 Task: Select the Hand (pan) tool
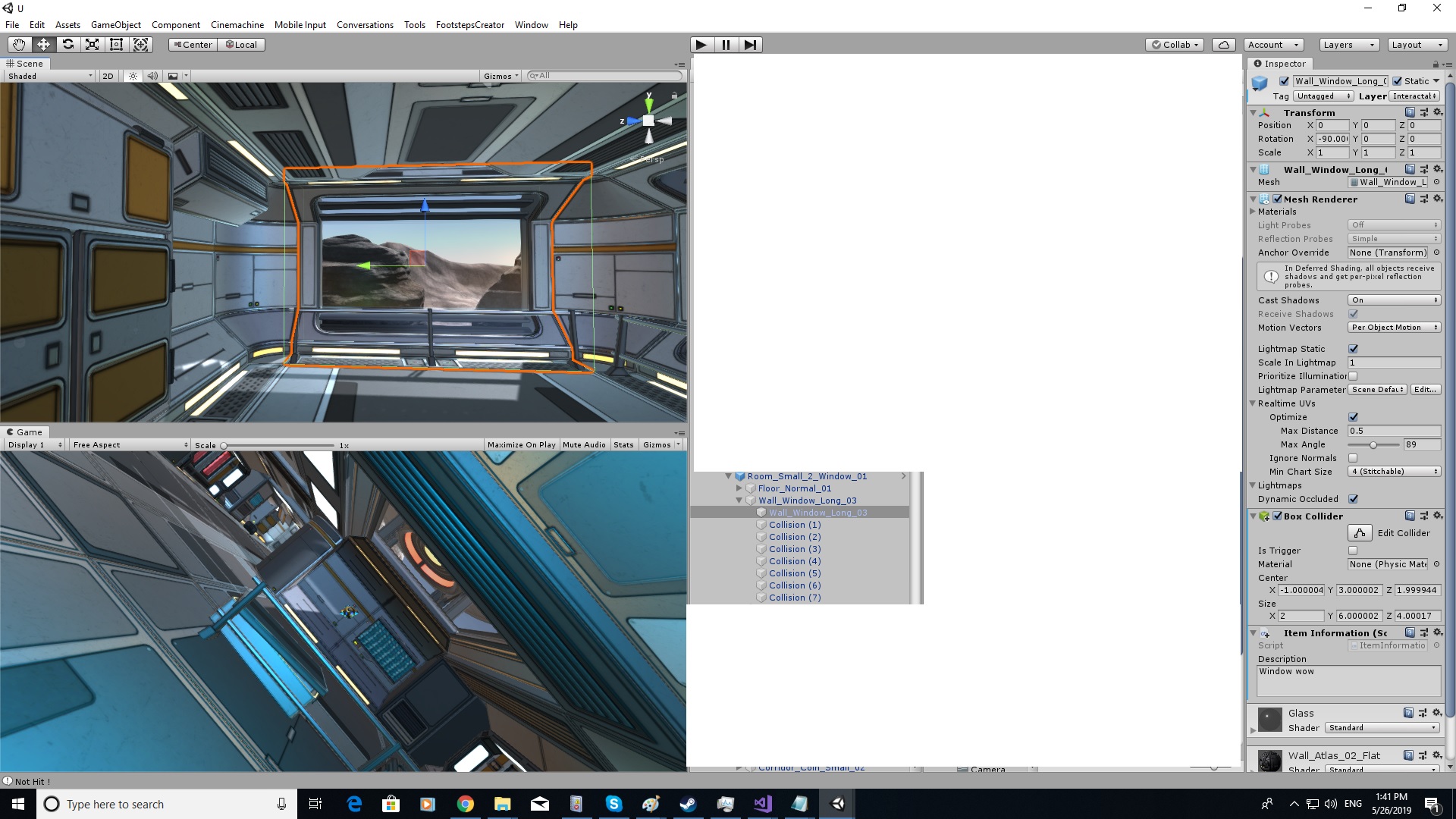[18, 44]
